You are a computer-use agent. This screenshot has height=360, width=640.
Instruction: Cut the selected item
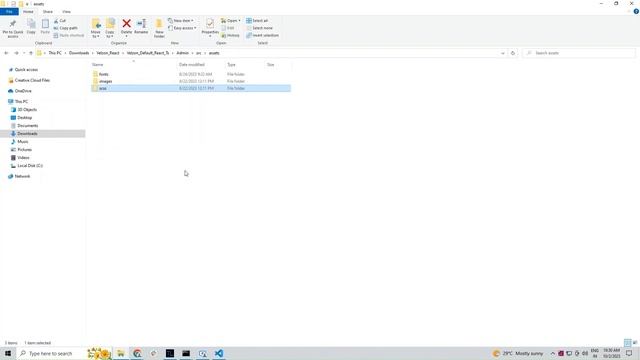(60, 21)
